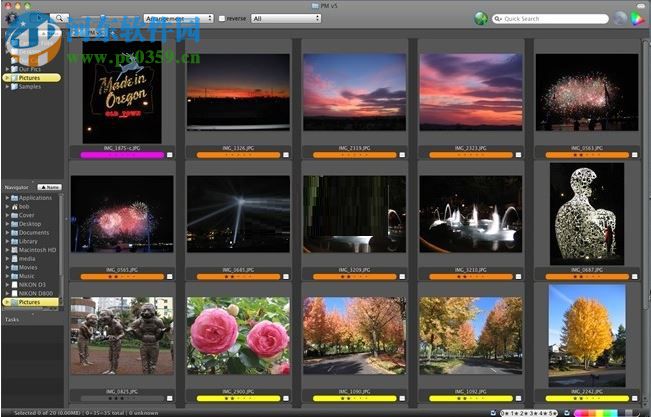The width and height of the screenshot is (651, 417).
Task: Click the Applications folder icon in the Navigator
Action: point(15,198)
